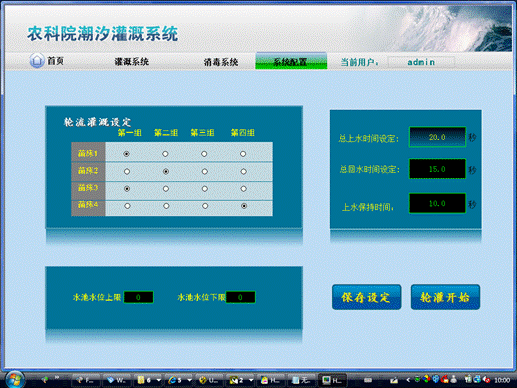517x388 pixels.
Task: Select 第三组 radio for 苗床3
Action: (204, 189)
